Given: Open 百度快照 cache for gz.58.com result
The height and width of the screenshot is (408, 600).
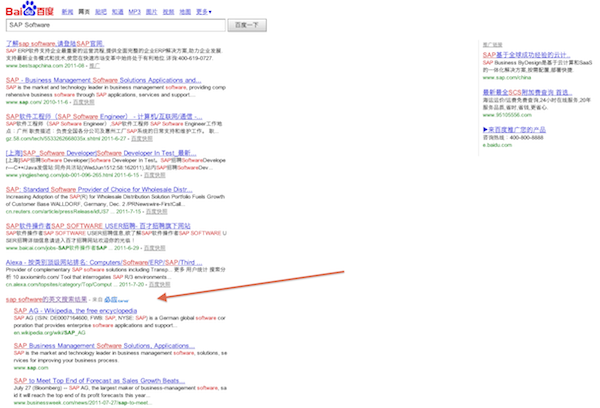Looking at the screenshot, I should [142, 139].
